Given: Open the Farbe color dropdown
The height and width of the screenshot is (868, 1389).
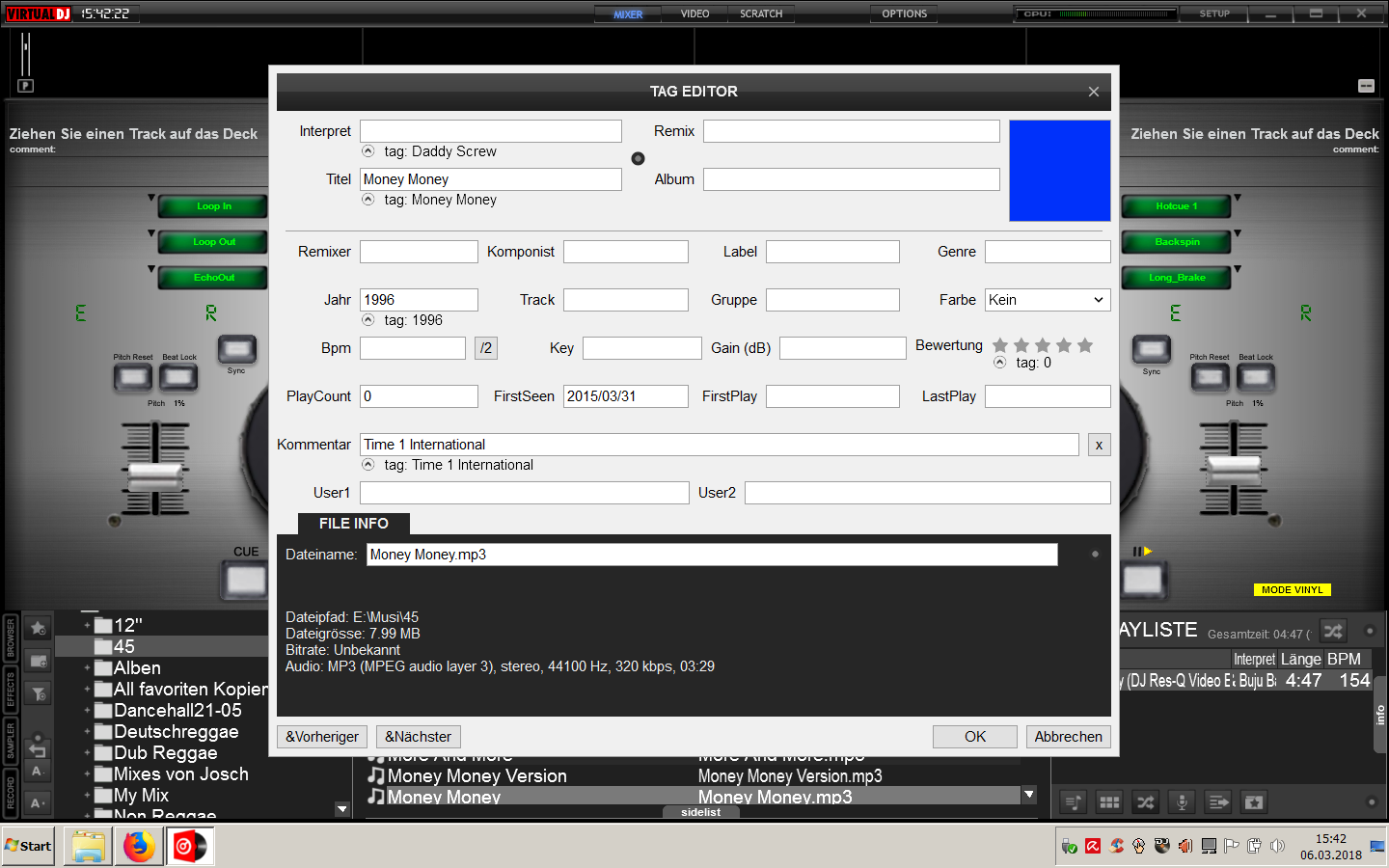Looking at the screenshot, I should (x=1048, y=300).
